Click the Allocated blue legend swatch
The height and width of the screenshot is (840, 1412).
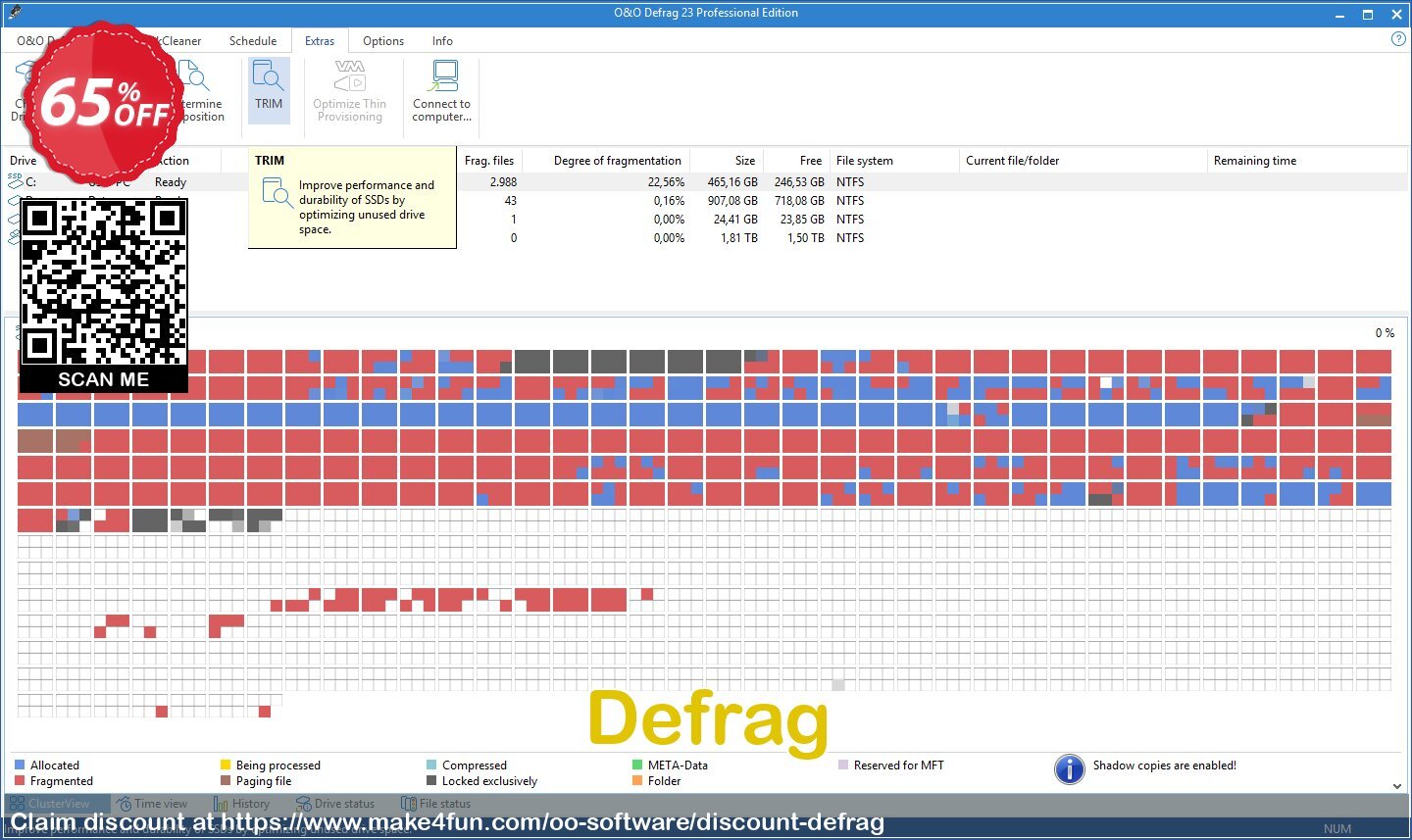click(20, 766)
